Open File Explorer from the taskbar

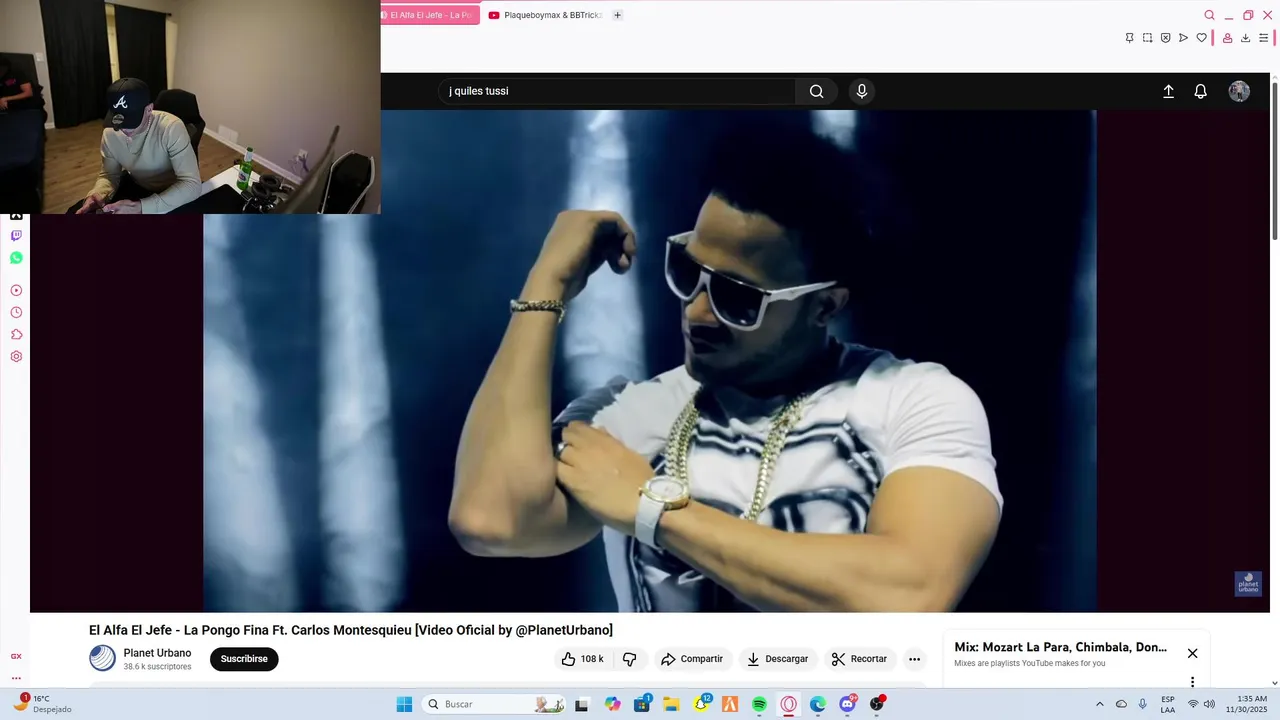pos(671,704)
